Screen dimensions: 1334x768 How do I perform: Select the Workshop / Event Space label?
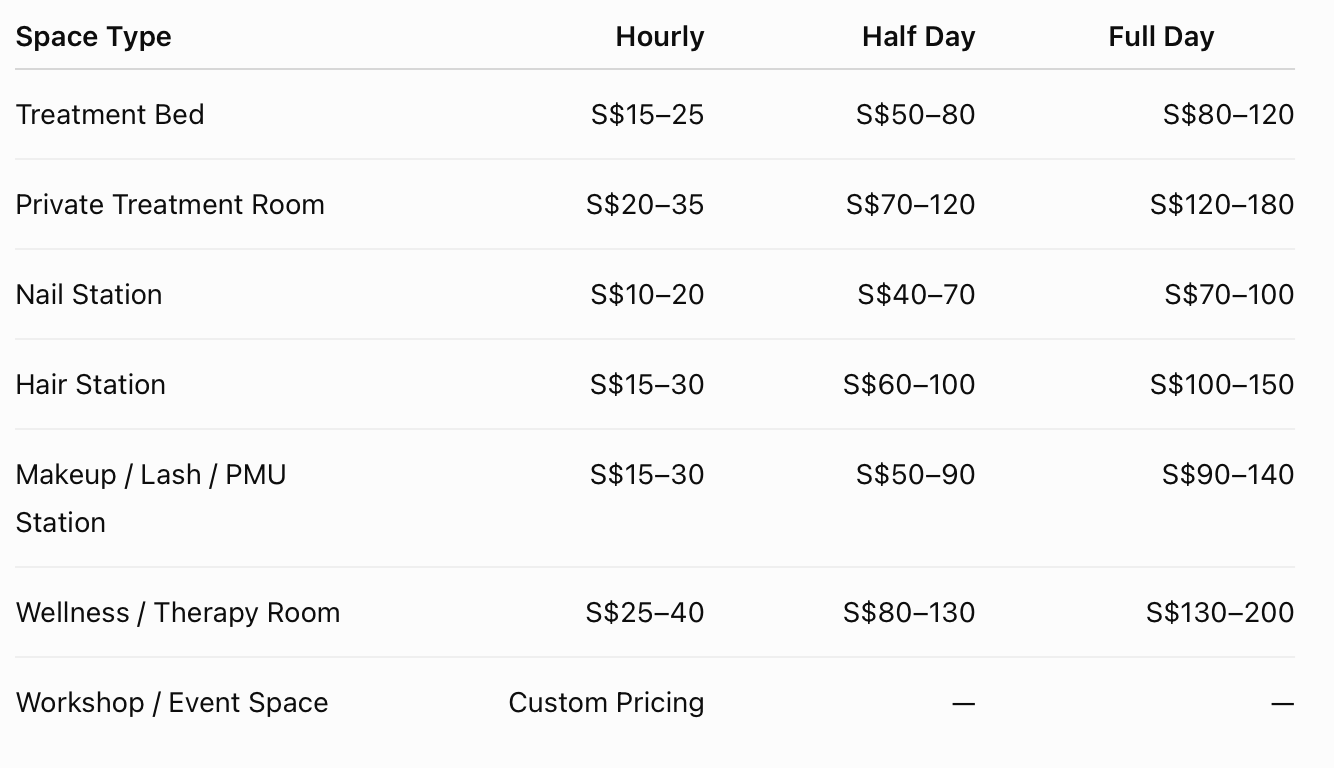(x=172, y=702)
